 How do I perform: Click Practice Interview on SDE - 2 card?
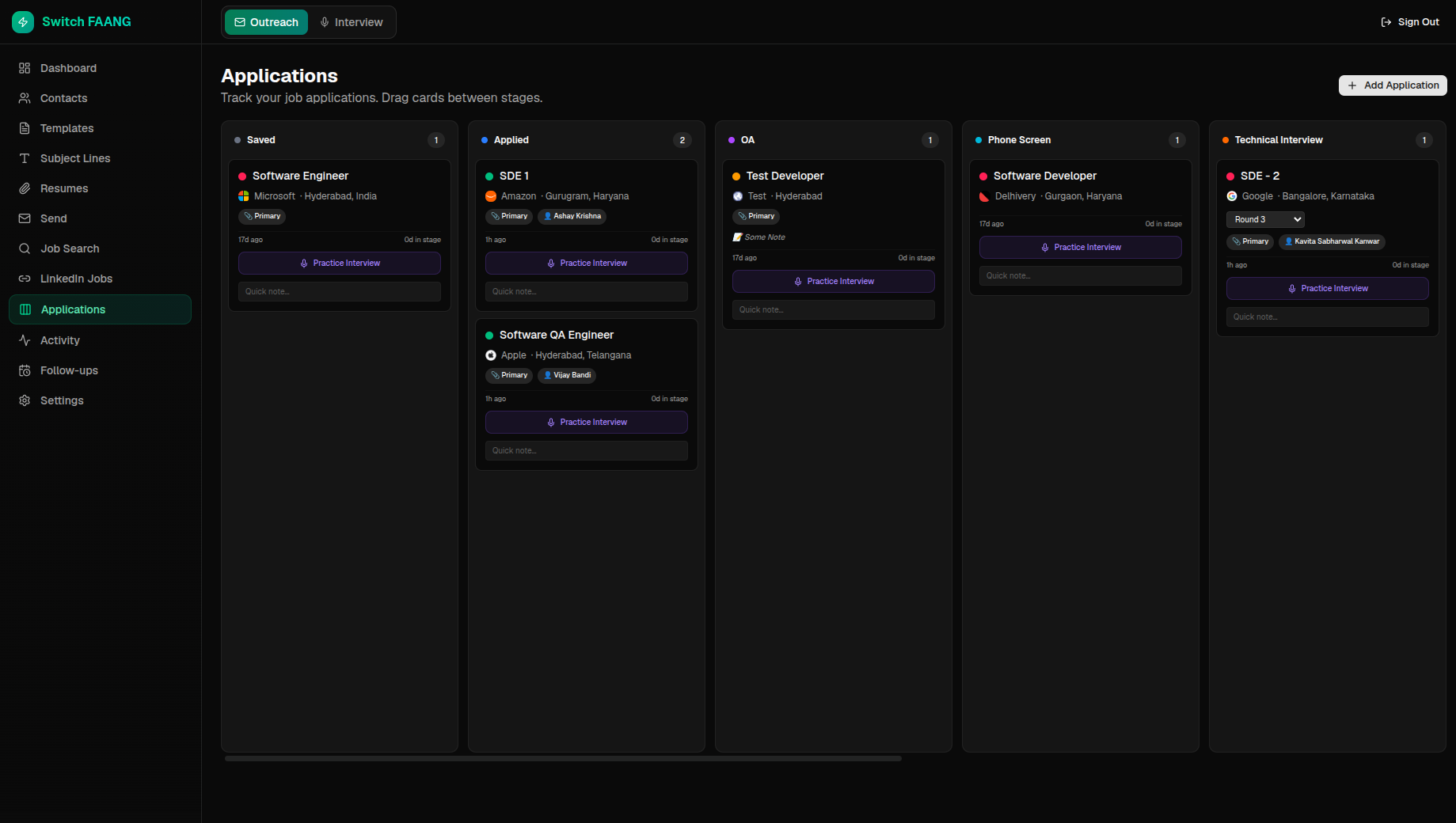[1328, 288]
